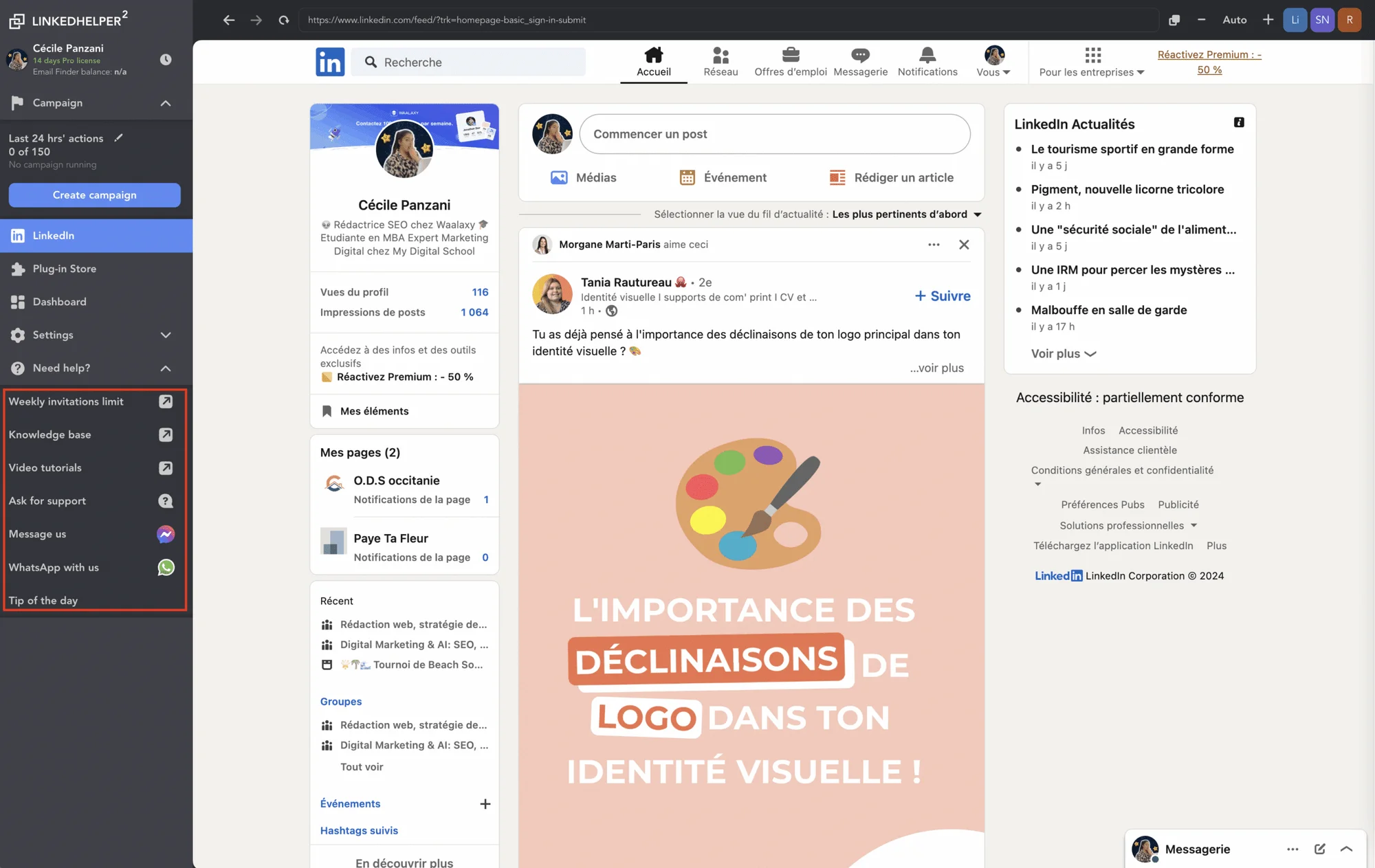Expand Voir plus in LinkedIn Actualités
The image size is (1375, 868).
click(1063, 354)
